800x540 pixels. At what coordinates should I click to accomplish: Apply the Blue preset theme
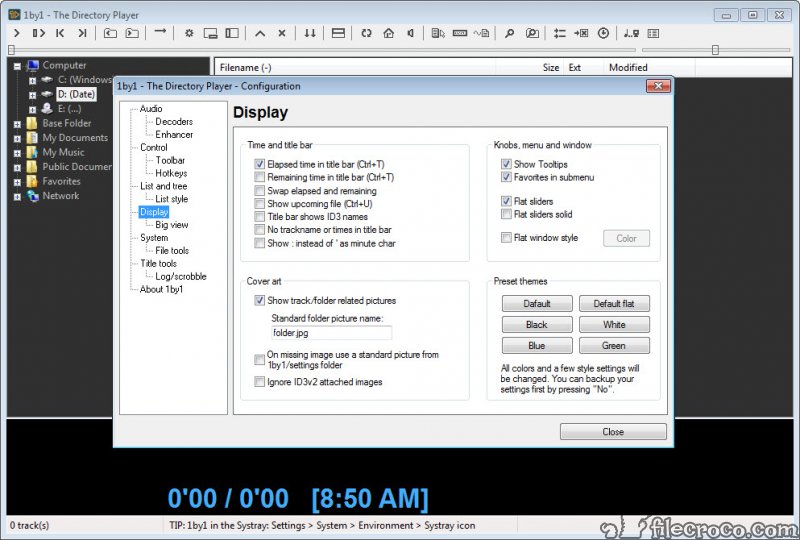tap(537, 346)
